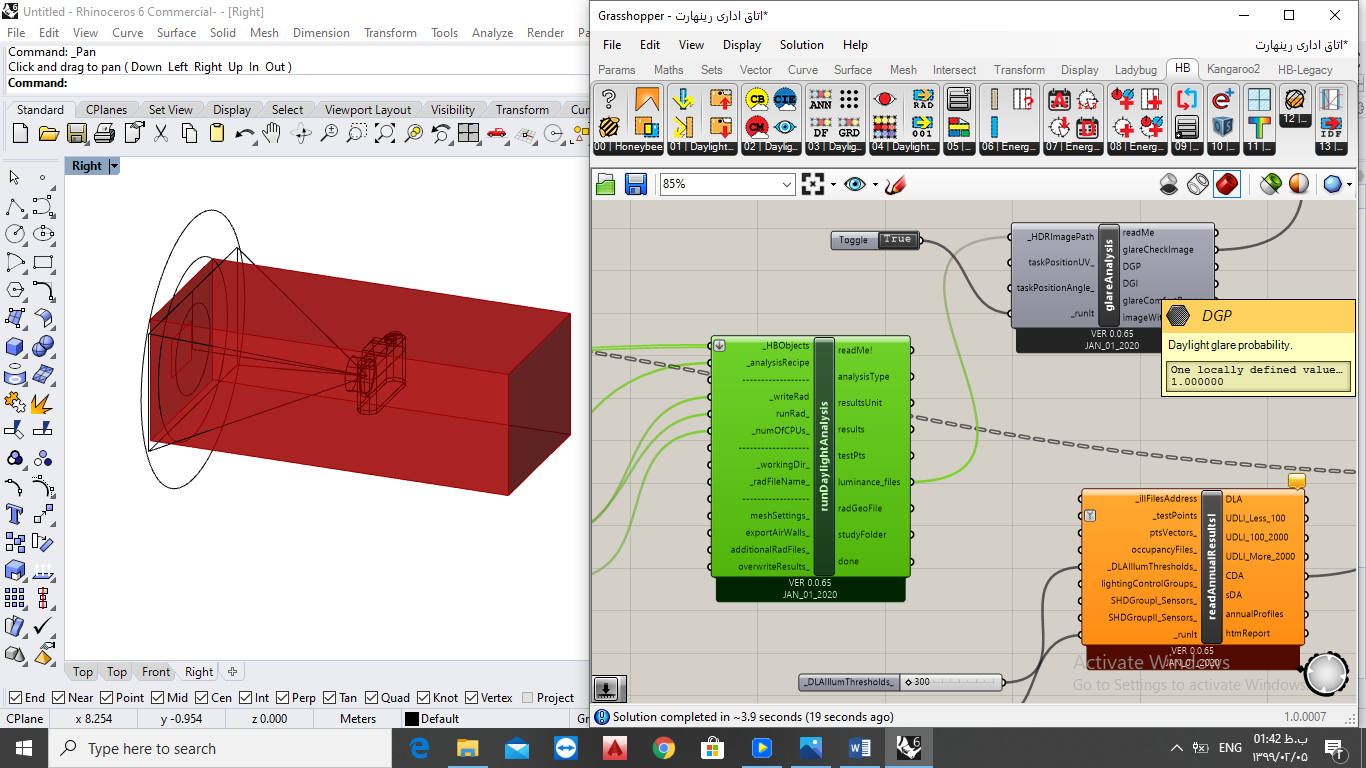Switch to the Front viewport tab
Viewport: 1366px width, 768px height.
pos(156,672)
